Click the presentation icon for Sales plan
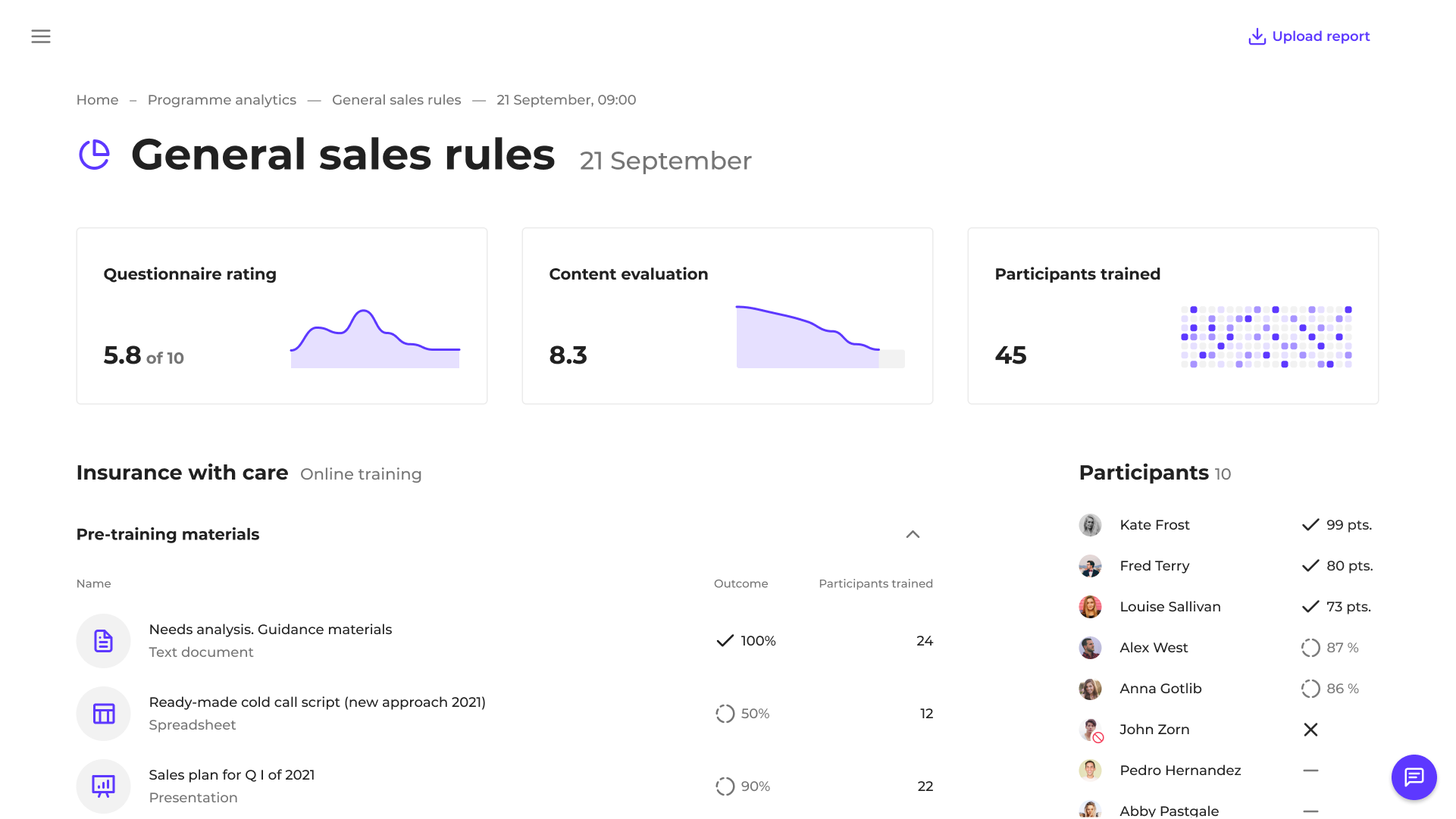Viewport: 1456px width, 819px height. click(x=104, y=786)
